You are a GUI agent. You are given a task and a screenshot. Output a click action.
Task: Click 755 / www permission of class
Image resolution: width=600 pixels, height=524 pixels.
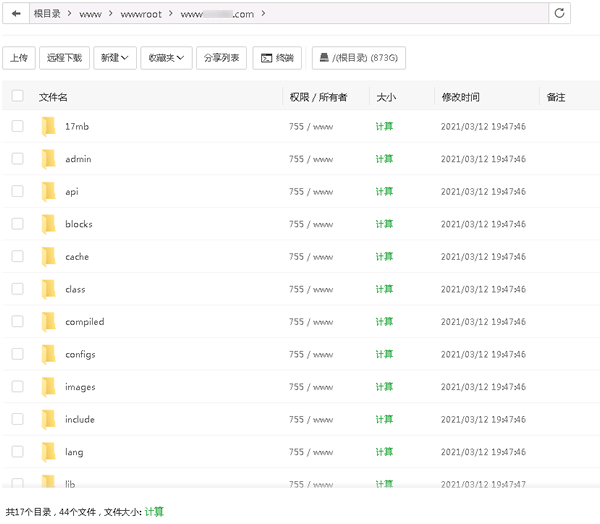click(311, 289)
